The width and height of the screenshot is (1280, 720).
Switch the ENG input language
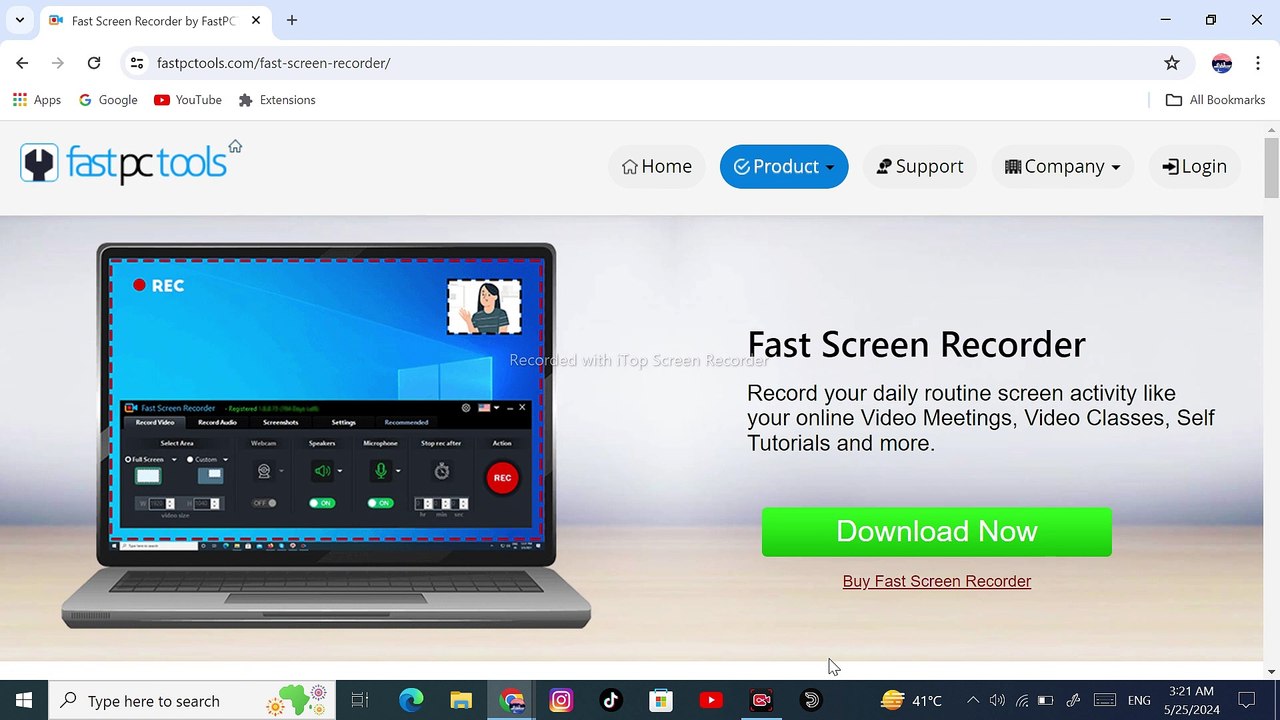click(x=1139, y=700)
